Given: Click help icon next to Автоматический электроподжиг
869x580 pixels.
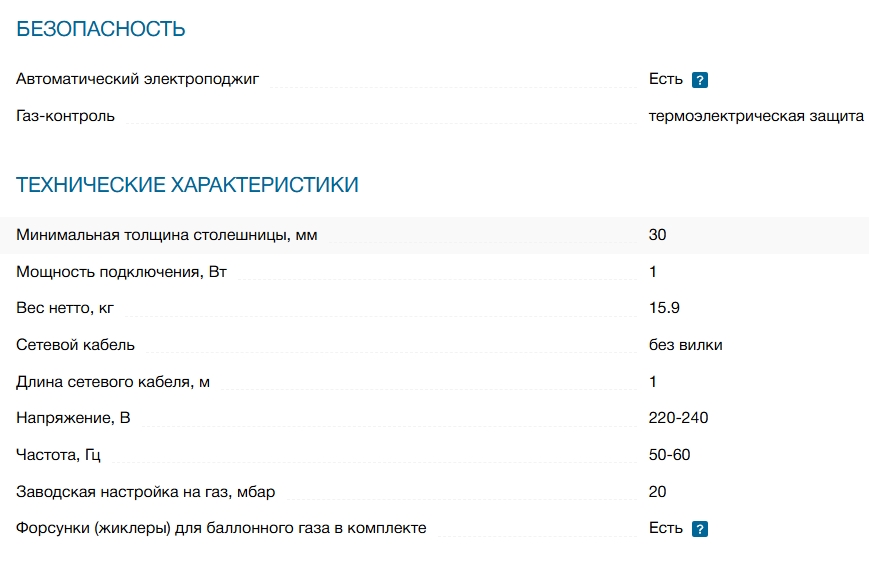Looking at the screenshot, I should [700, 80].
